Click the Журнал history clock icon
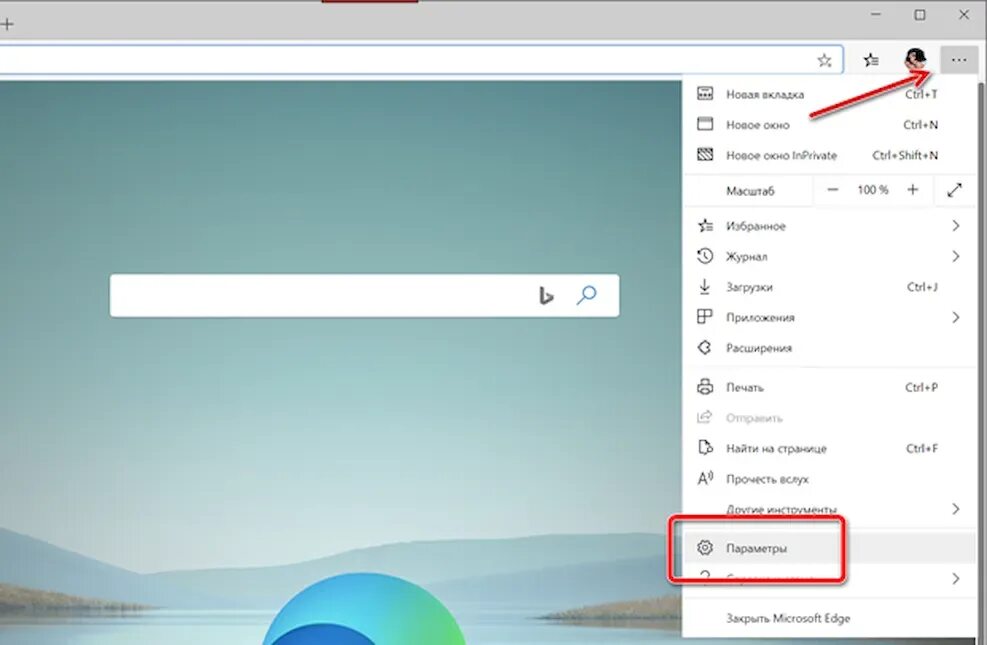Screen dimensions: 987x645 [x=705, y=256]
